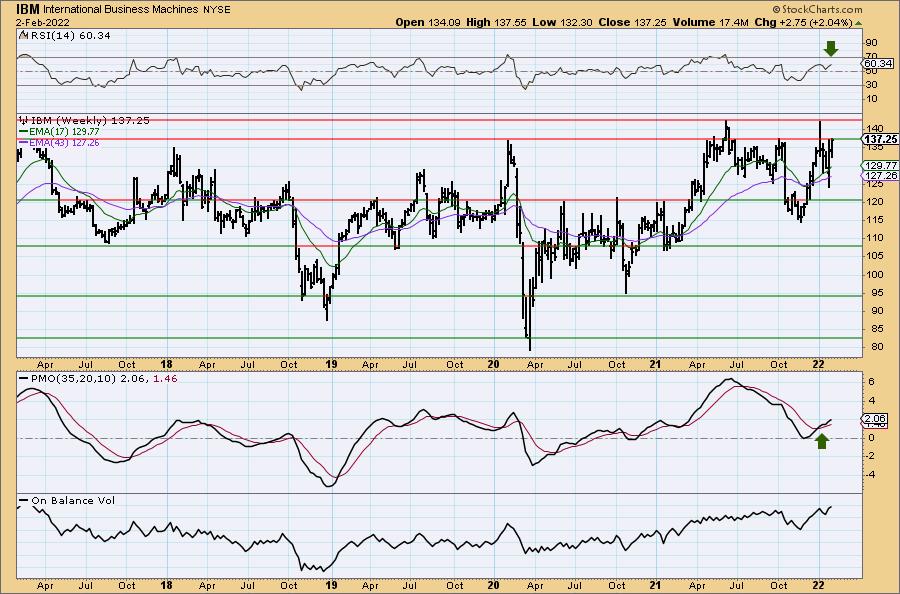Click the High 137.55 value

(497, 22)
